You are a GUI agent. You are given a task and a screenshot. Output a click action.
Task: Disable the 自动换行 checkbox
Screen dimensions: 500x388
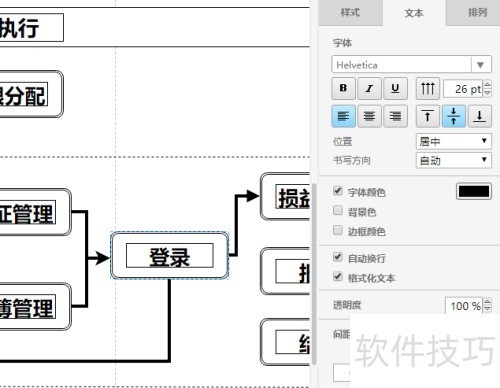tap(338, 257)
